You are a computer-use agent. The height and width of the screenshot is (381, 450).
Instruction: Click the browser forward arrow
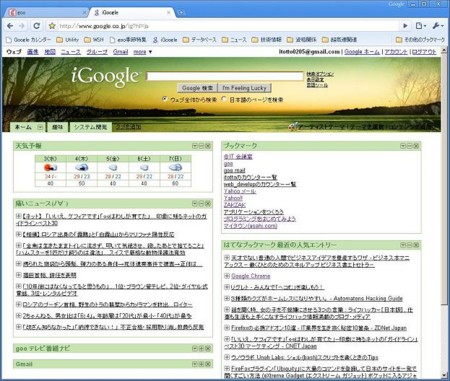[x=22, y=26]
